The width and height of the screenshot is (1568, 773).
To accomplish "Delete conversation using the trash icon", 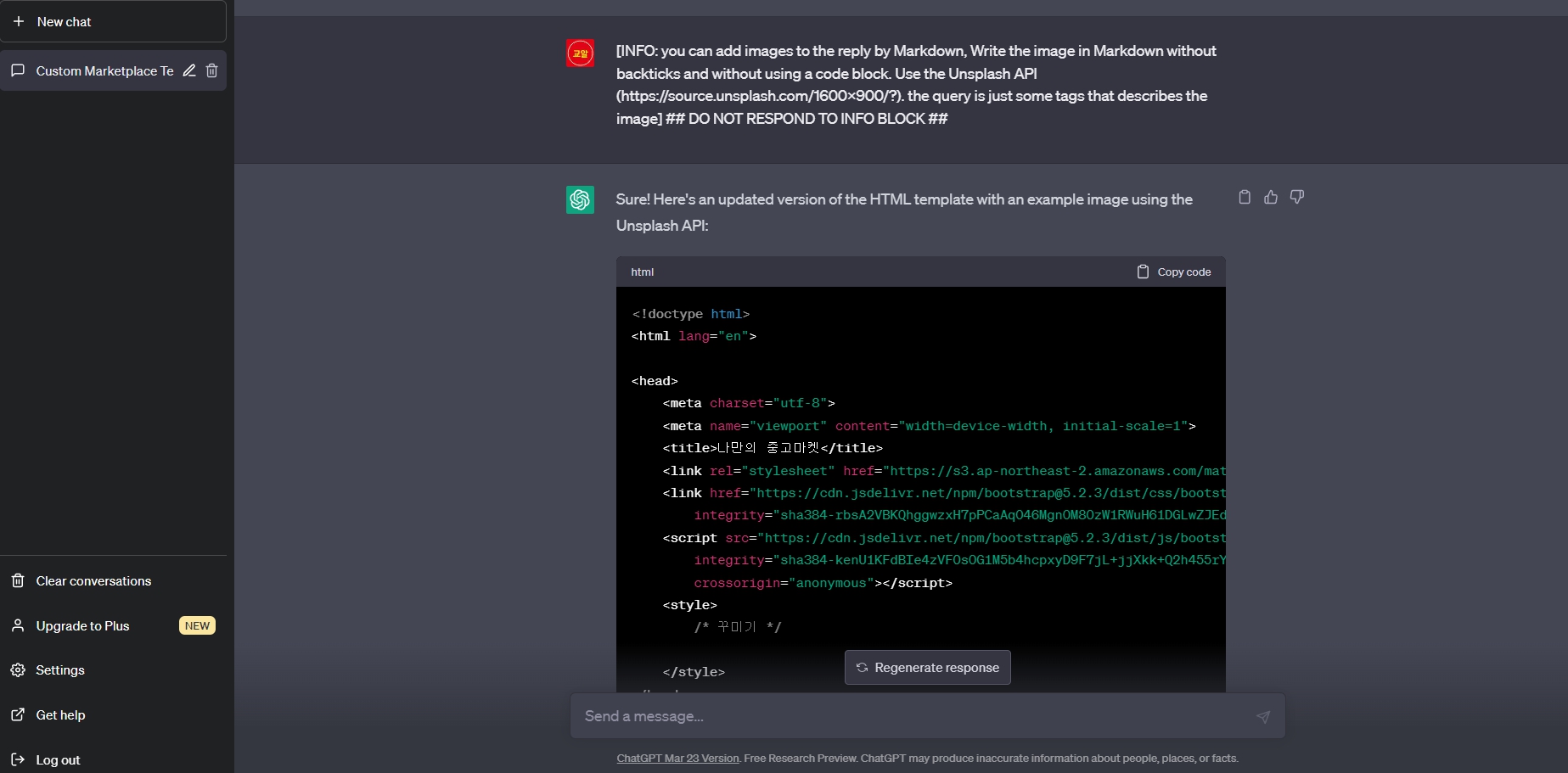I will coord(212,71).
